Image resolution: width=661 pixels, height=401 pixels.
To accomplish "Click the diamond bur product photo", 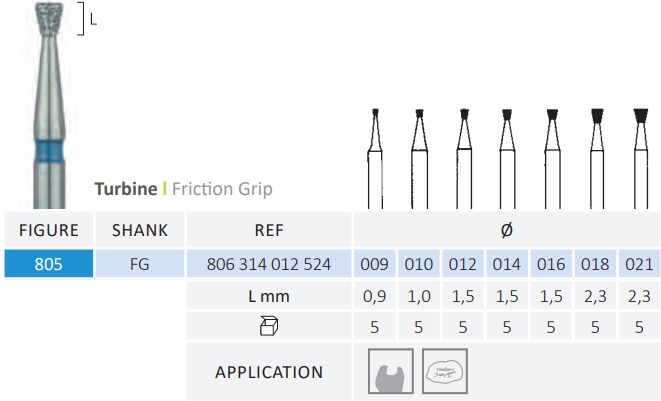I will point(49,105).
